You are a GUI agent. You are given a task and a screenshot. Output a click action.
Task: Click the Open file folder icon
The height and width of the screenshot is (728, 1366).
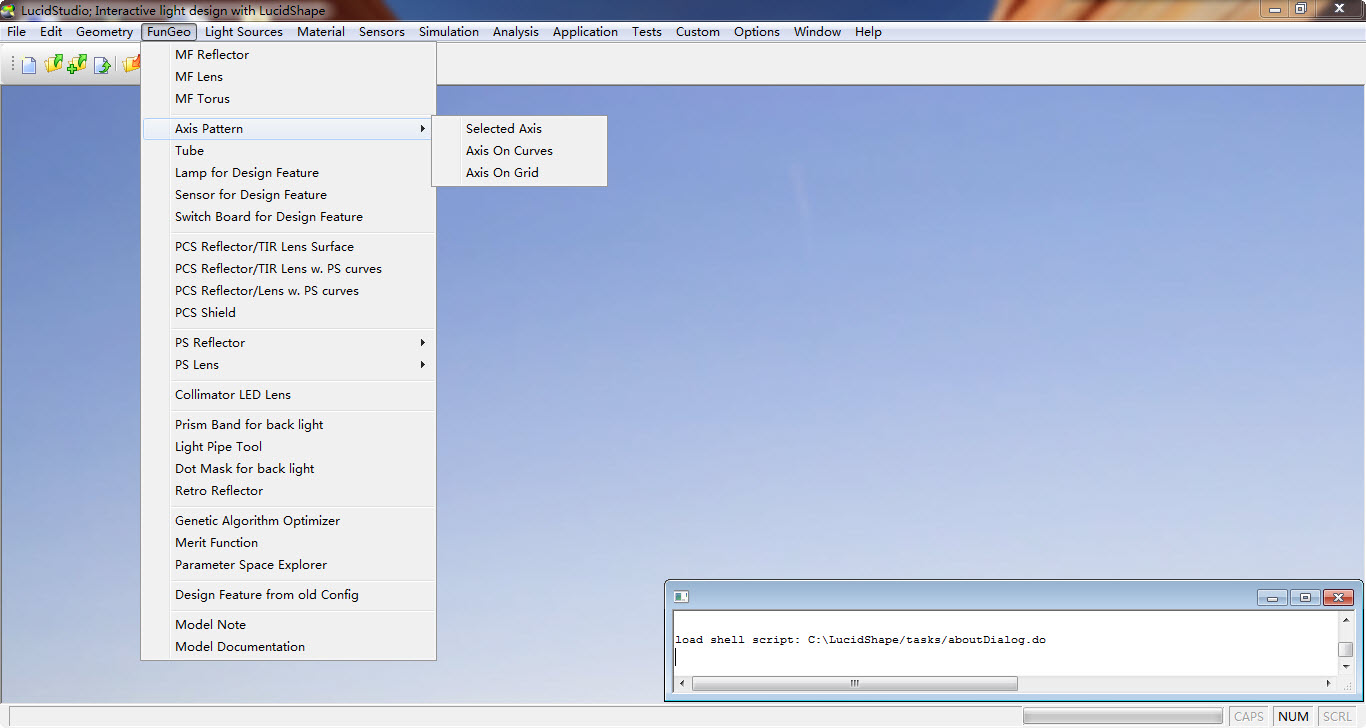click(53, 65)
